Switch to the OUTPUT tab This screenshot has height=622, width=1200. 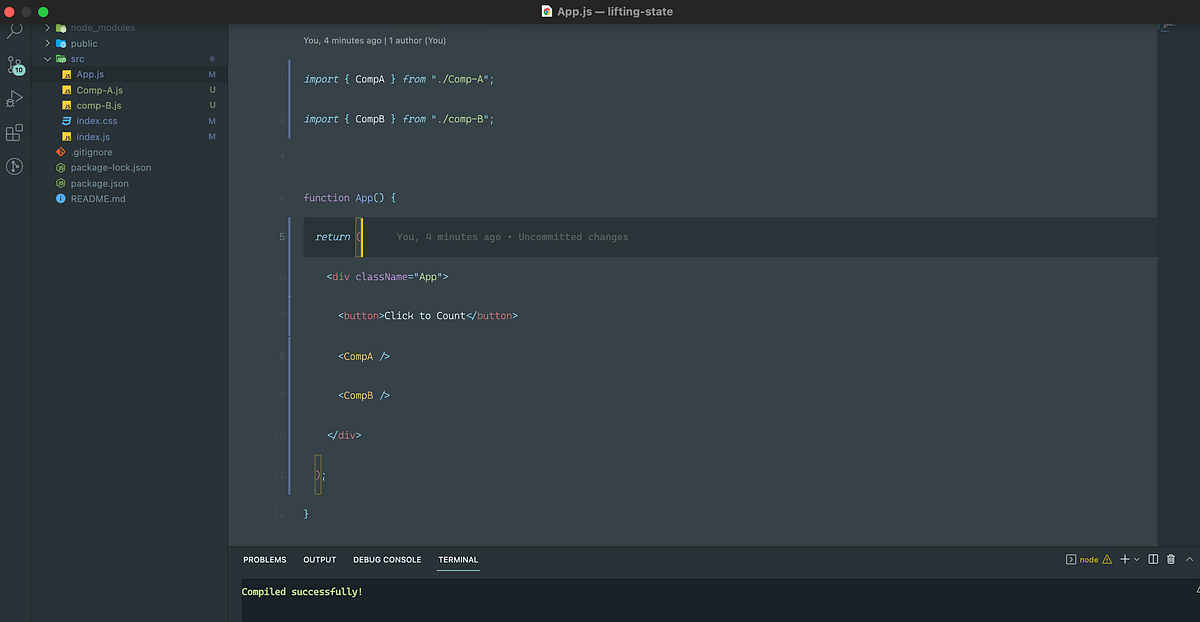pyautogui.click(x=320, y=560)
